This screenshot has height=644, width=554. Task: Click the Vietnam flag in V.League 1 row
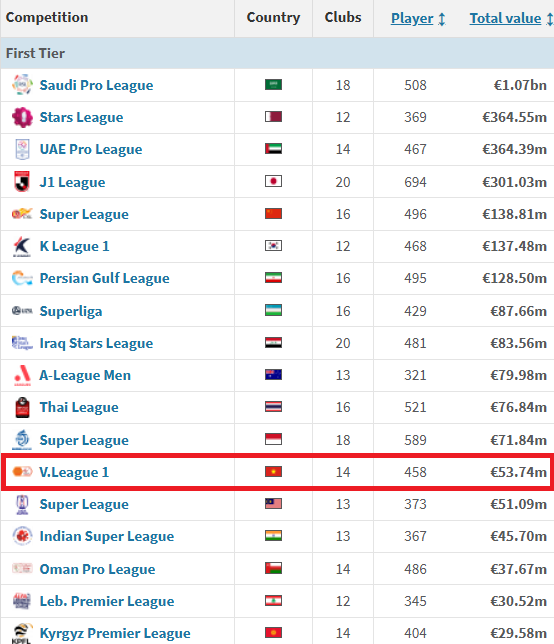[273, 471]
